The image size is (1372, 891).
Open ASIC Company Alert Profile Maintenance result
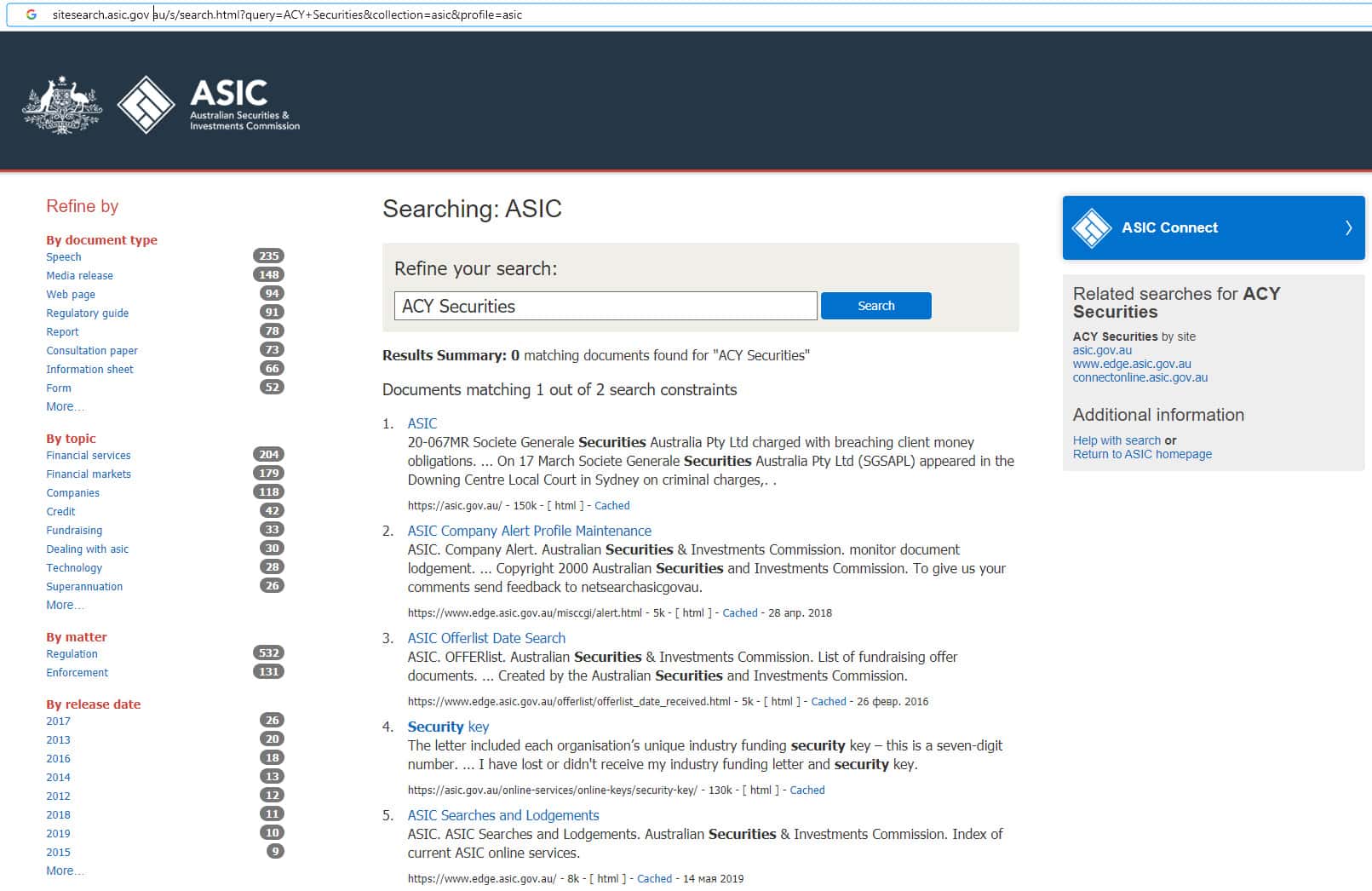(529, 531)
